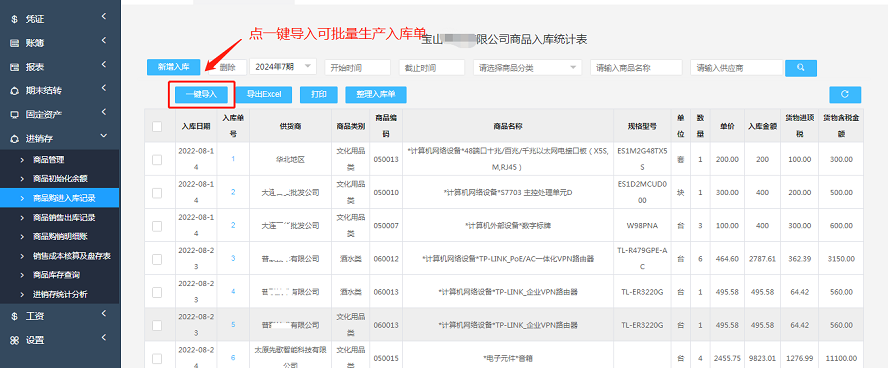Expand 账簿 using its chevron
This screenshot has height=368, width=888.
pyautogui.click(x=104, y=41)
